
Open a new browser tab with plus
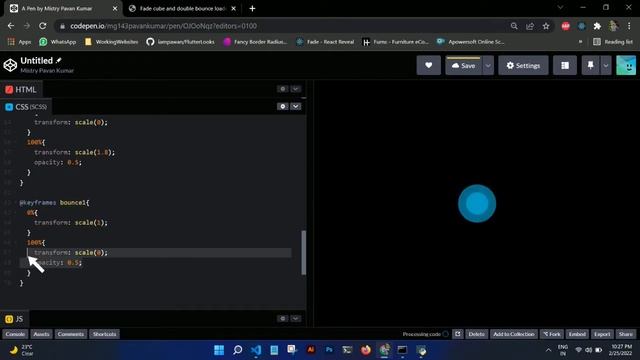pyautogui.click(x=252, y=9)
